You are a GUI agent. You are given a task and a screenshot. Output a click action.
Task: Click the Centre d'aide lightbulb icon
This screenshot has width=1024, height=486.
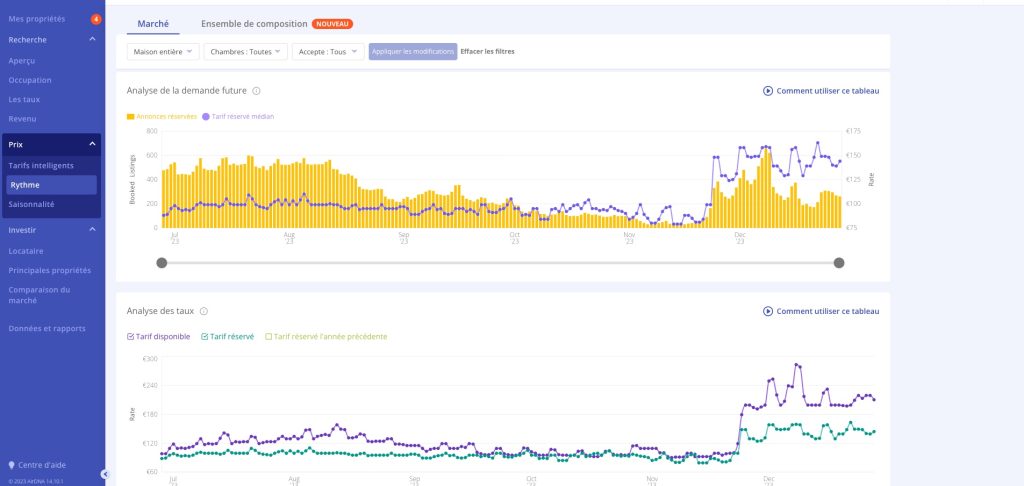(11, 465)
